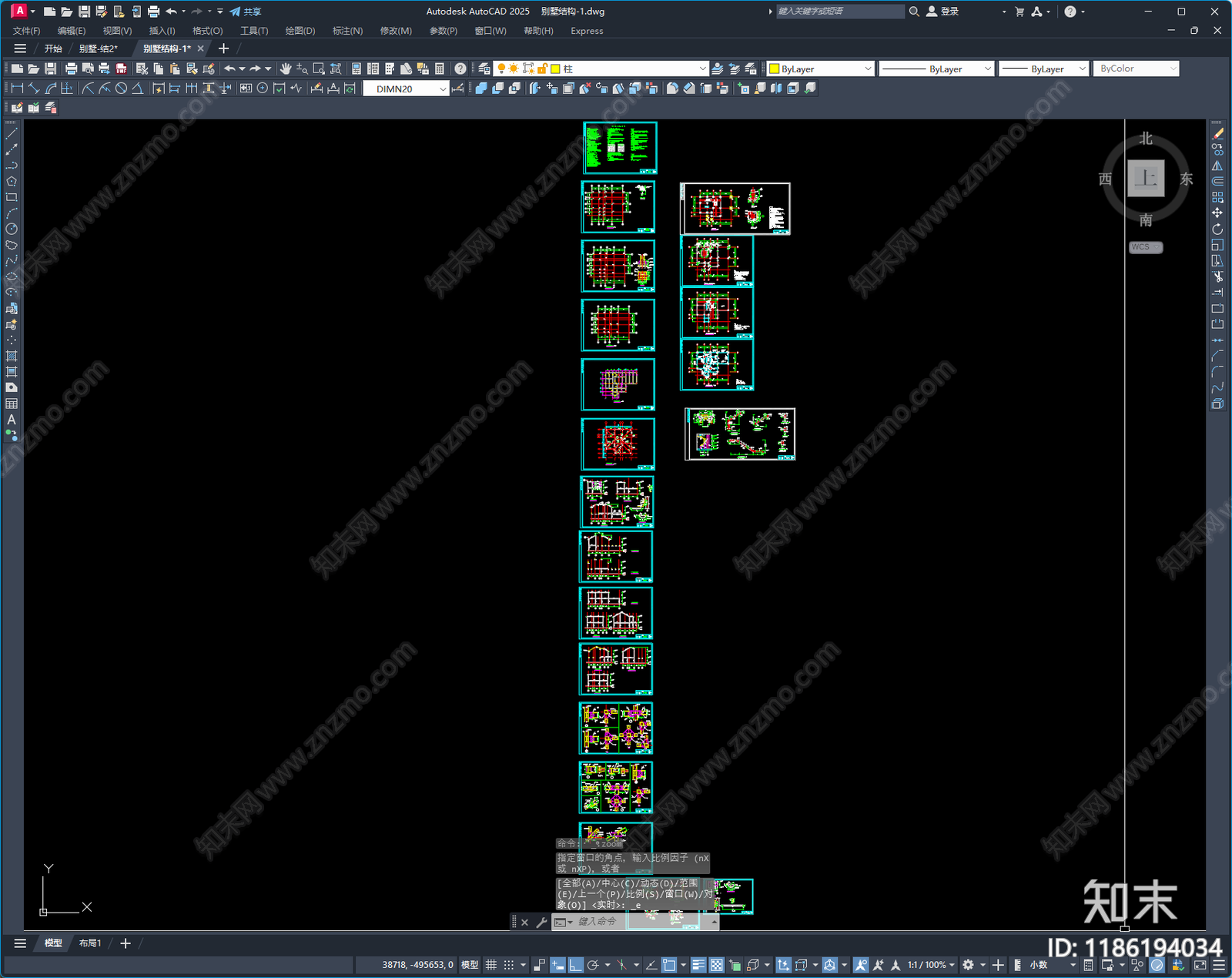Select the Circle draw tool
The width and height of the screenshot is (1232, 978).
click(x=12, y=229)
